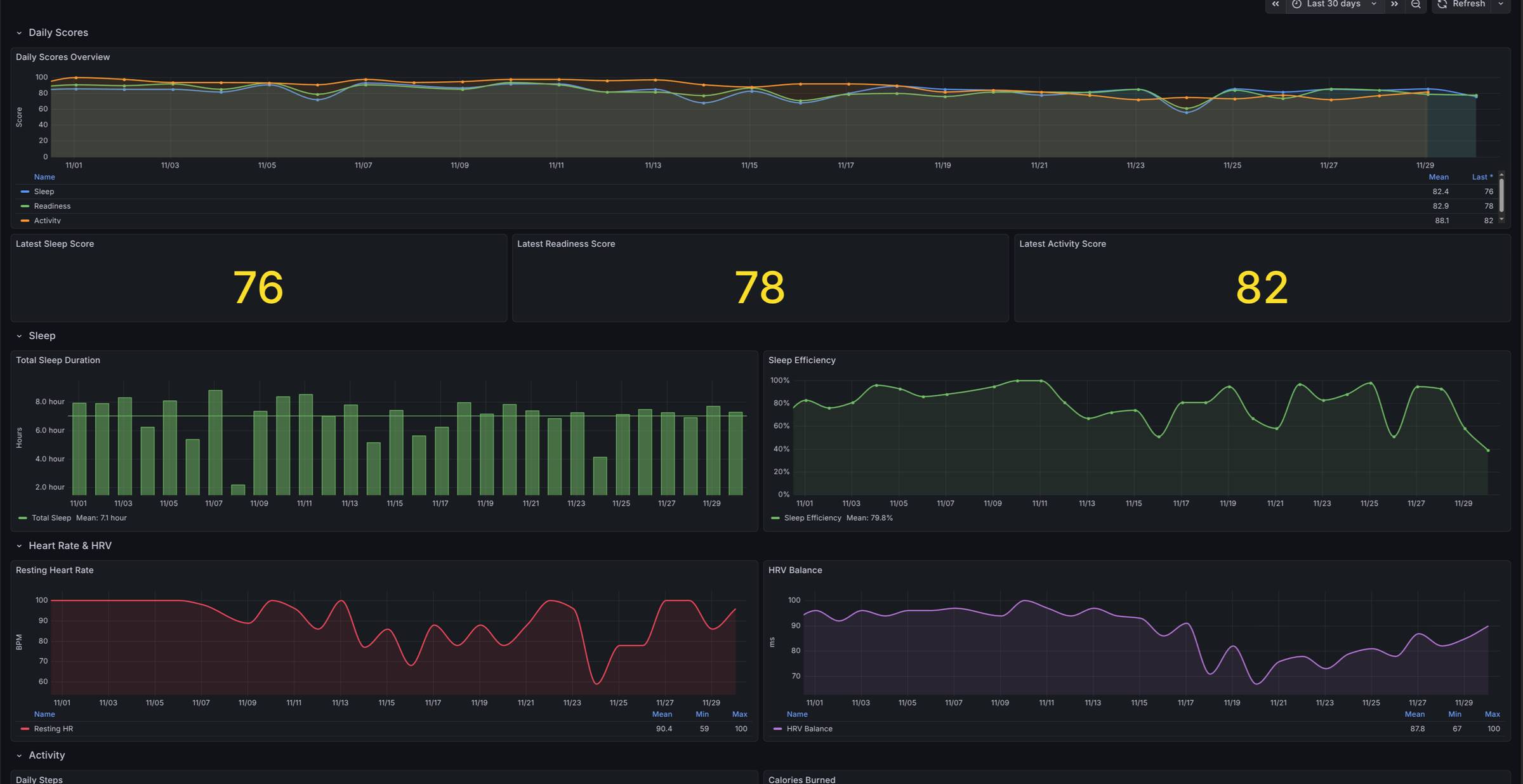The height and width of the screenshot is (784, 1523).
Task: Toggle the Sleep series in legend
Action: tap(44, 192)
